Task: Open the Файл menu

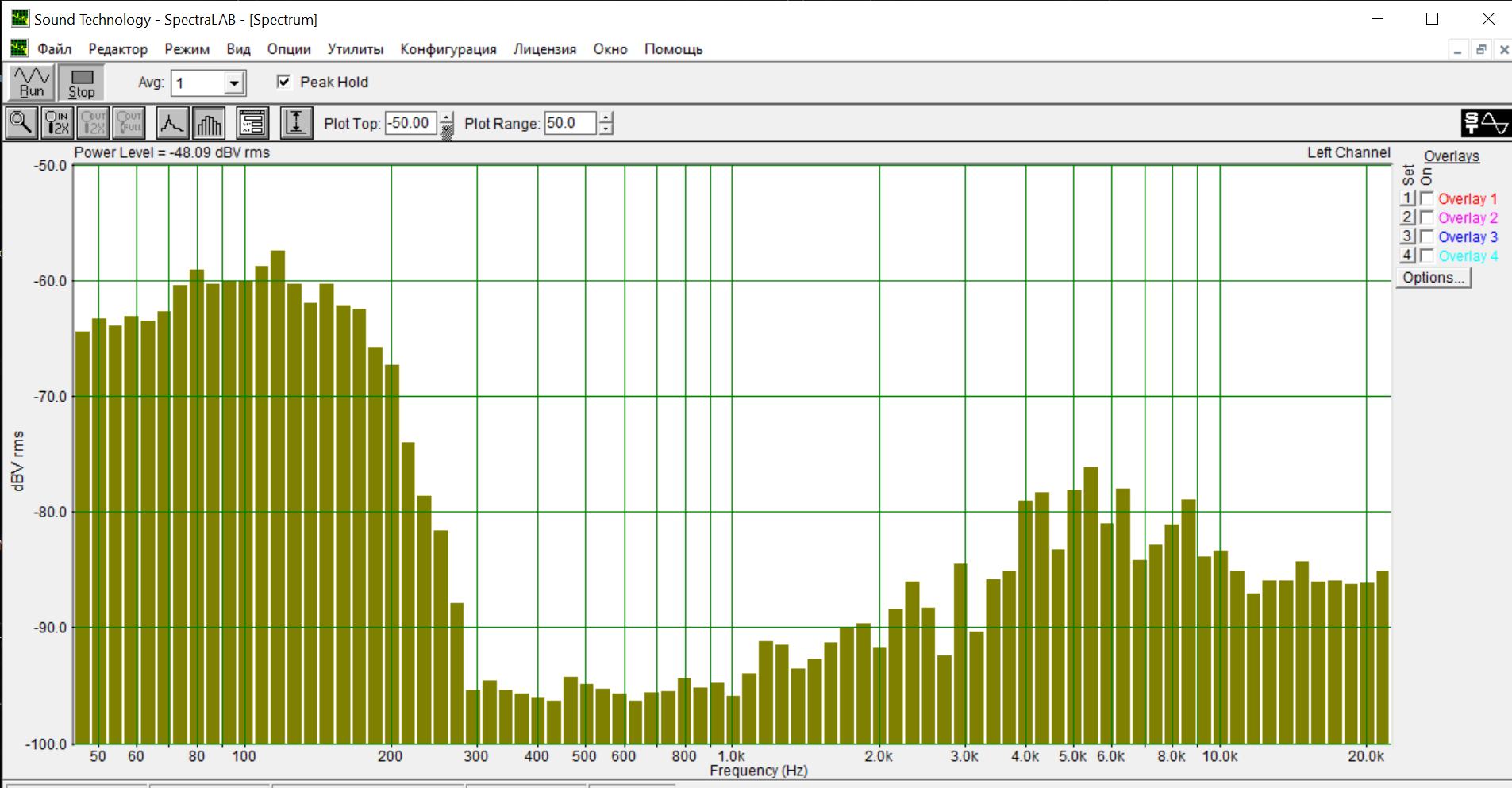Action: [x=55, y=49]
